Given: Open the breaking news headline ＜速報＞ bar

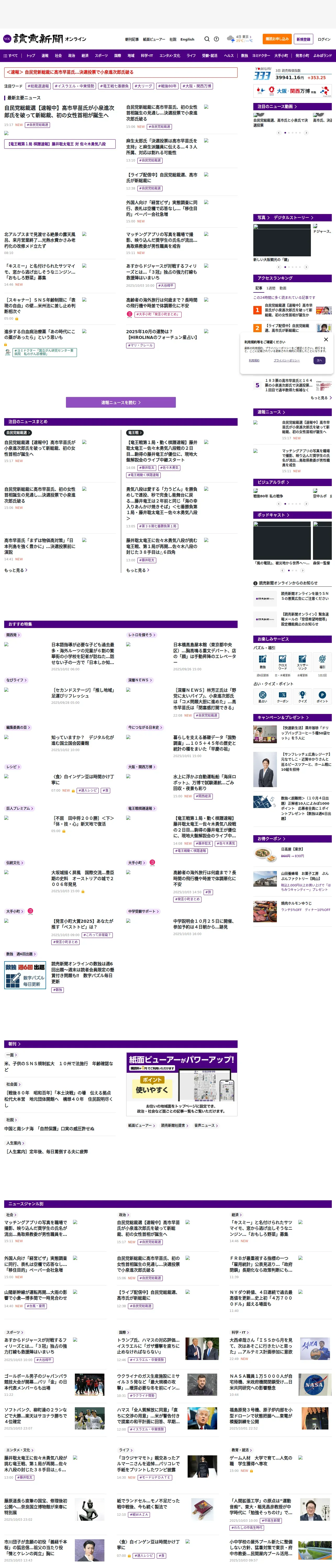Looking at the screenshot, I should click(121, 72).
